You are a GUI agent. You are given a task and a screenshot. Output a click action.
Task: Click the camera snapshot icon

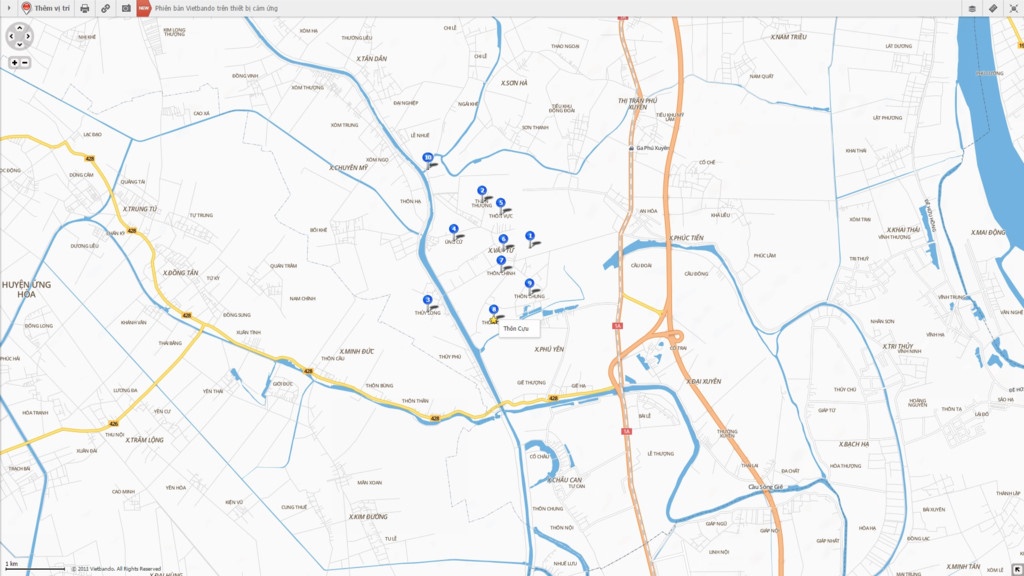click(x=126, y=8)
